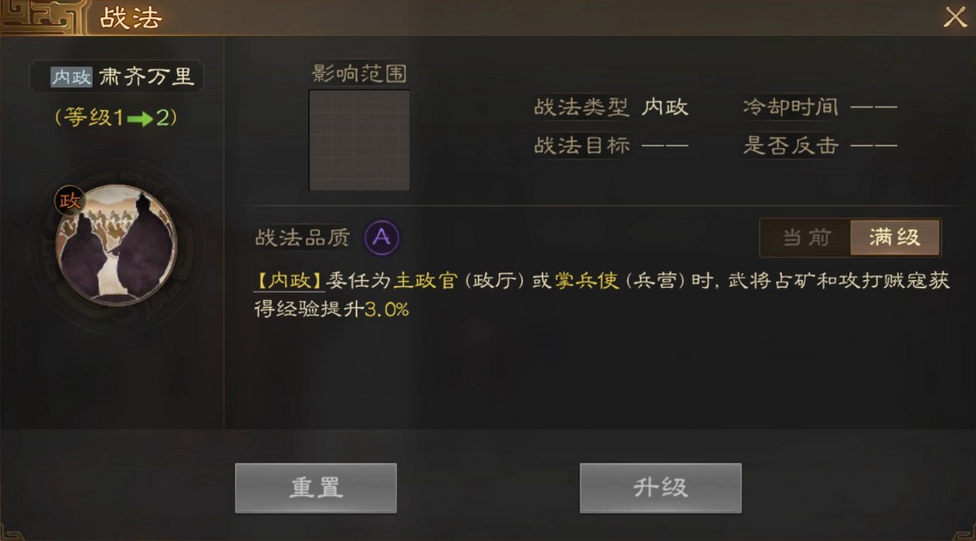Click the 【内政】 underlined label in description

pyautogui.click(x=289, y=281)
